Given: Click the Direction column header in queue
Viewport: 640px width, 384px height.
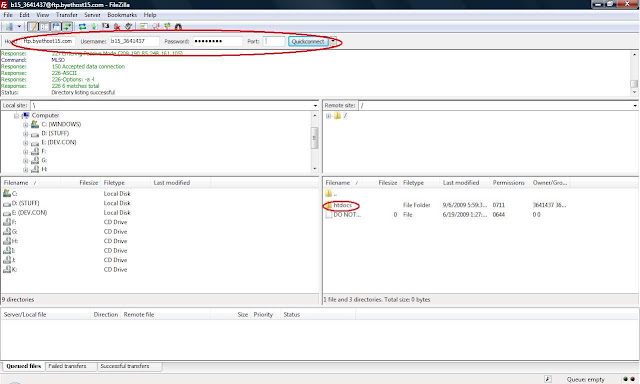Looking at the screenshot, I should (106, 315).
